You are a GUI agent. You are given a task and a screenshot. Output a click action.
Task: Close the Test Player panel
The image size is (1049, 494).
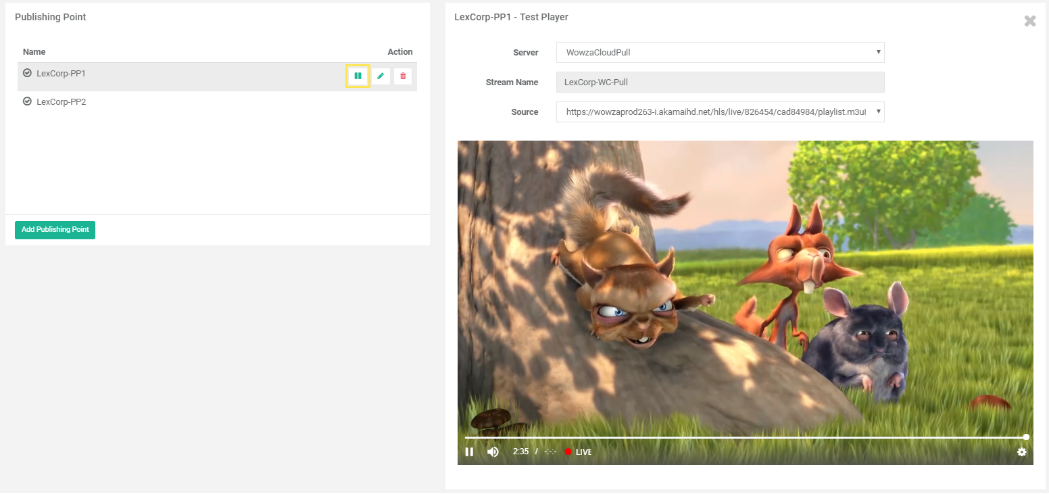pyautogui.click(x=1030, y=21)
